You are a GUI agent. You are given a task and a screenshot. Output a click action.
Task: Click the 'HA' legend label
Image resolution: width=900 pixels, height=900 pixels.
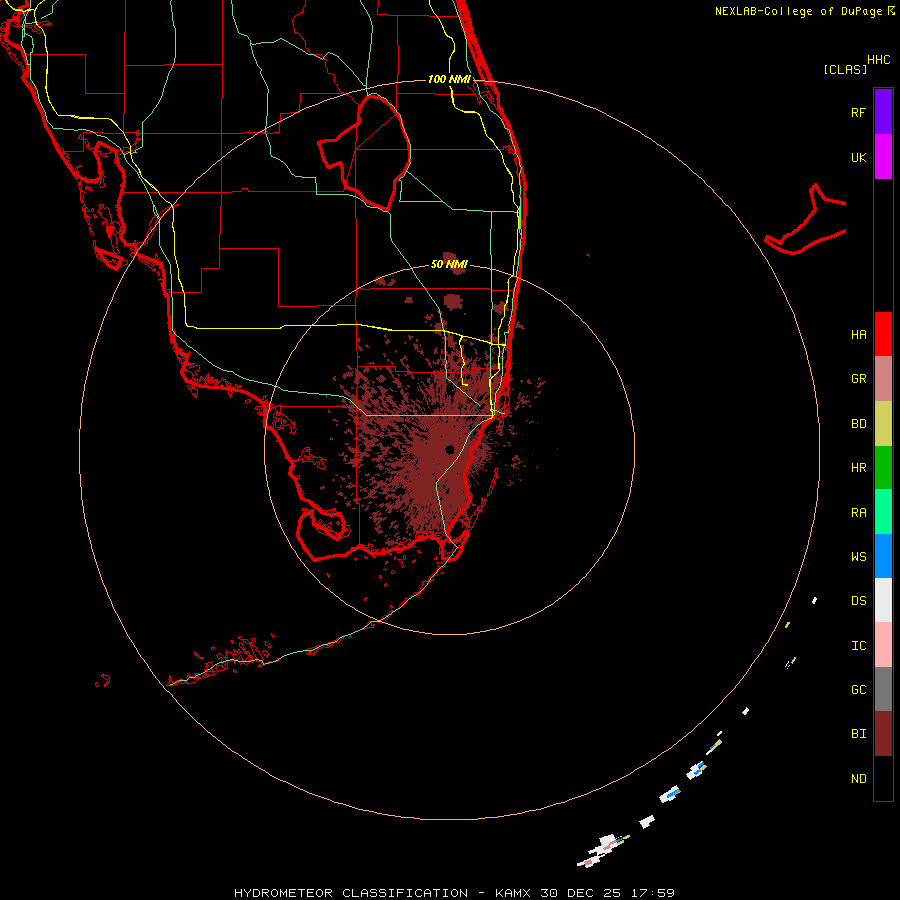pyautogui.click(x=858, y=335)
